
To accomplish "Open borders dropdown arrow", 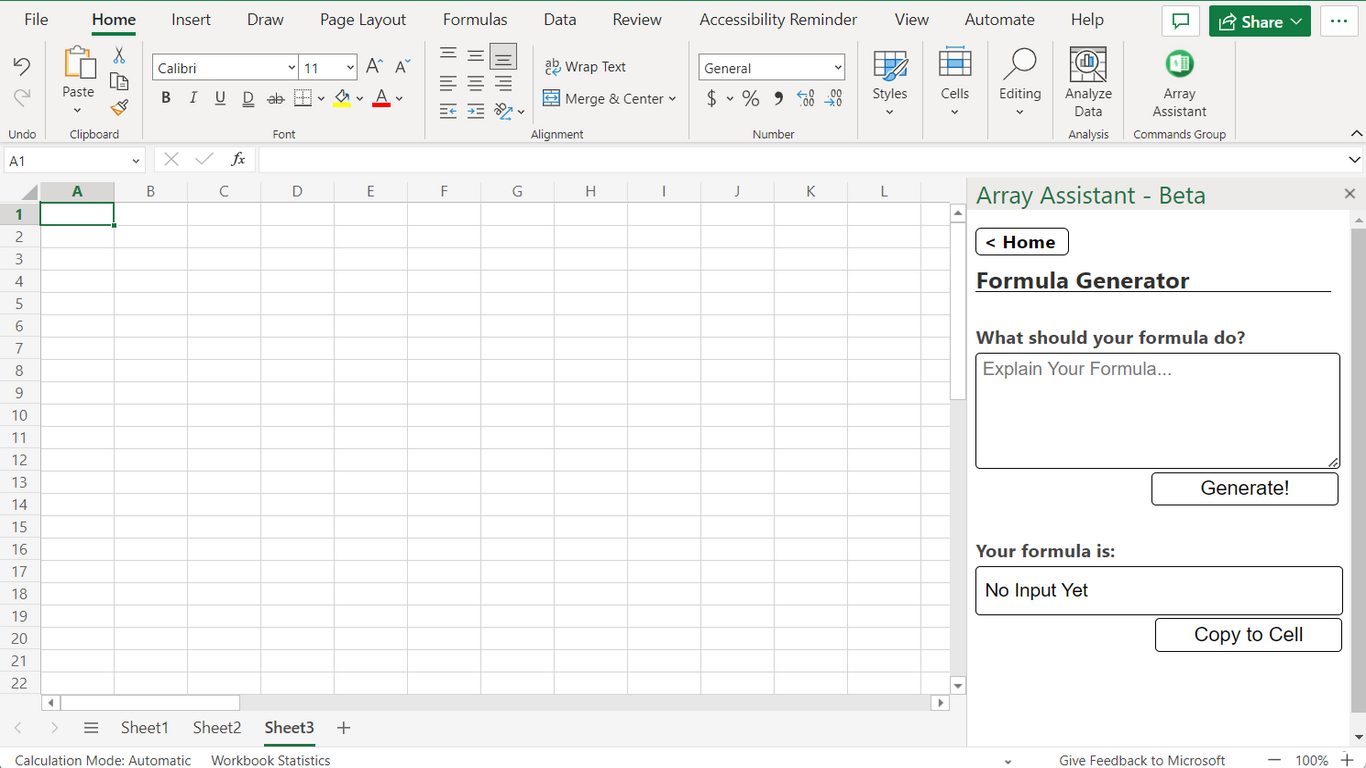I will [x=321, y=98].
